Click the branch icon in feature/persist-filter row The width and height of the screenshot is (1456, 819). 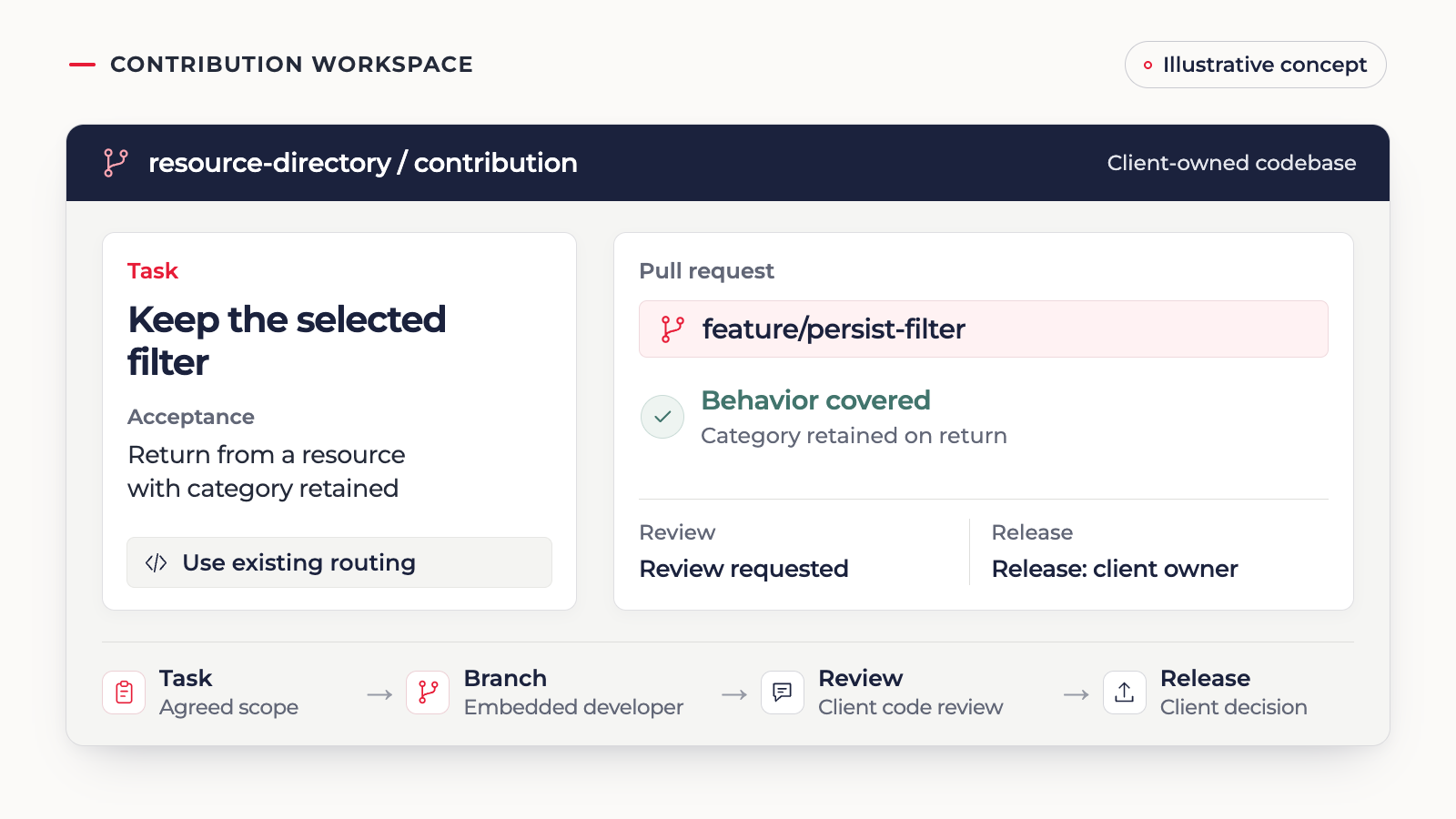click(672, 329)
